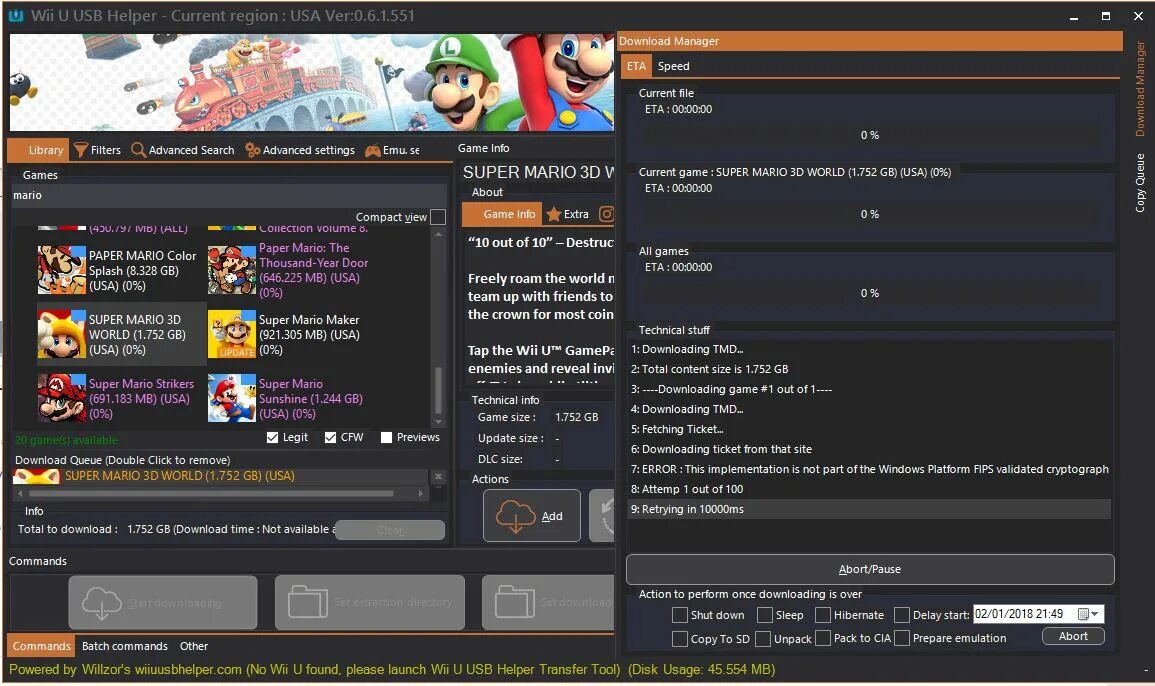1155x686 pixels.
Task: Click the mario search field
Action: 228,195
